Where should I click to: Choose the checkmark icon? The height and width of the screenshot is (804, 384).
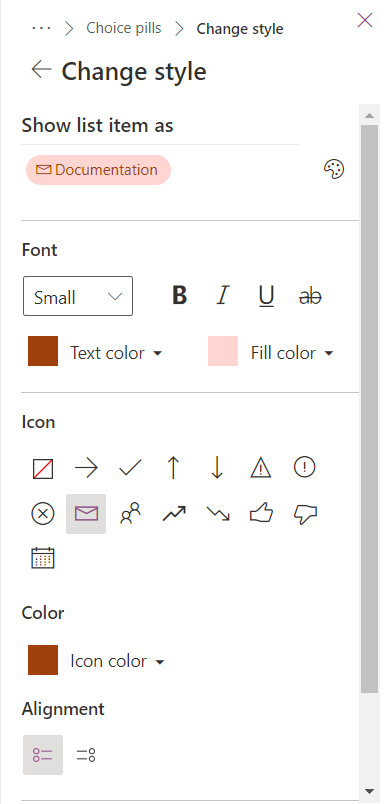(x=130, y=469)
